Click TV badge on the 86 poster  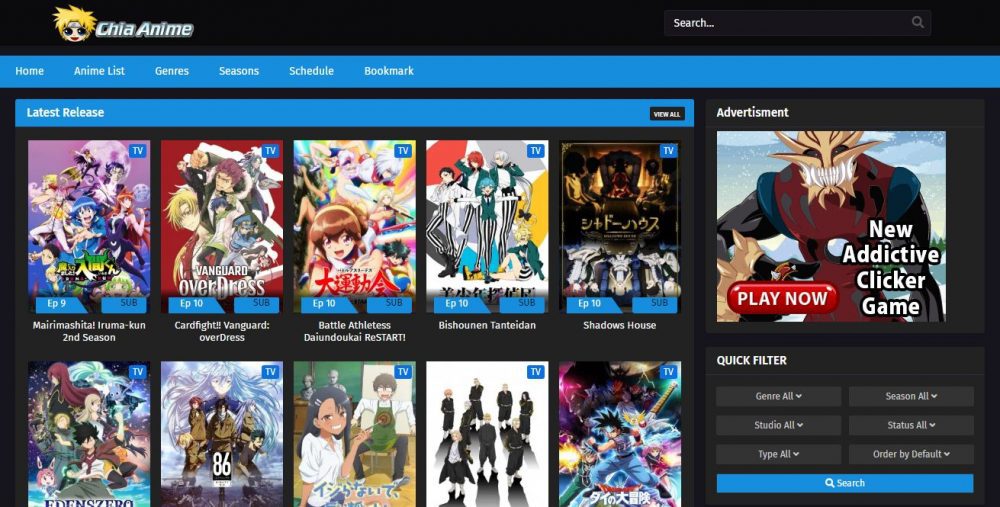[x=270, y=372]
